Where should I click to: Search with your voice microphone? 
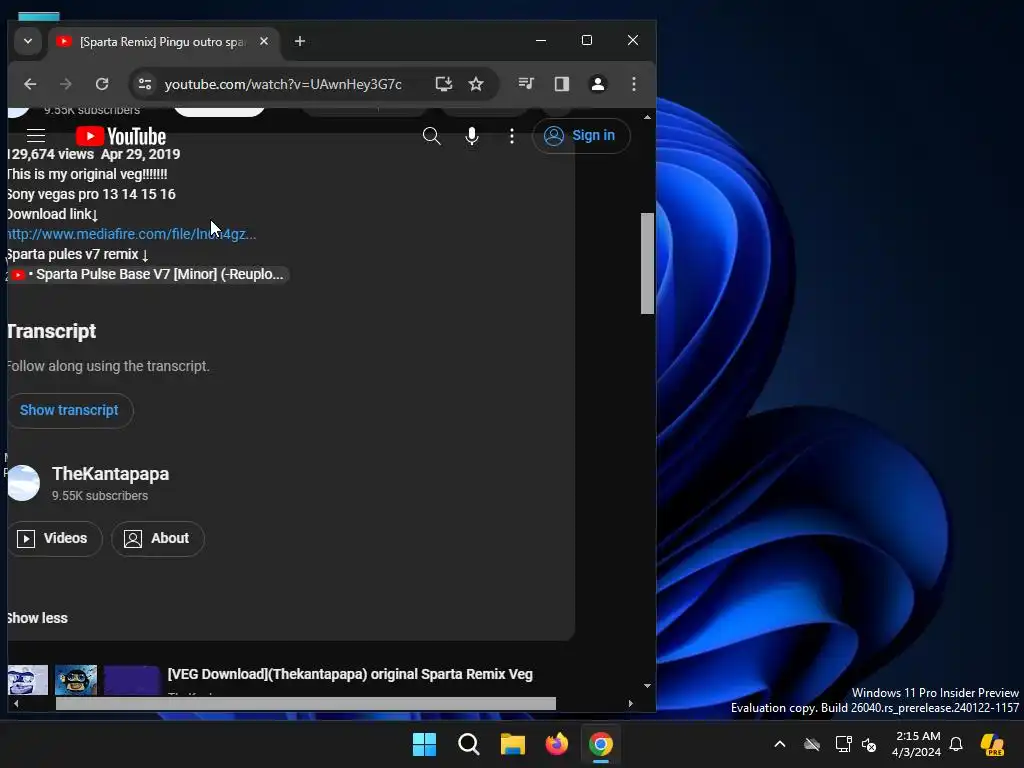click(x=472, y=136)
